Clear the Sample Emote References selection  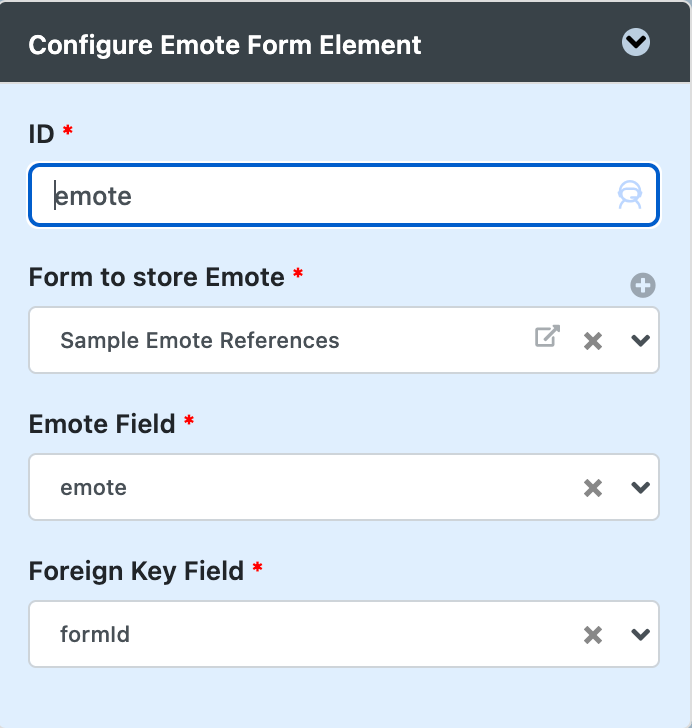593,341
